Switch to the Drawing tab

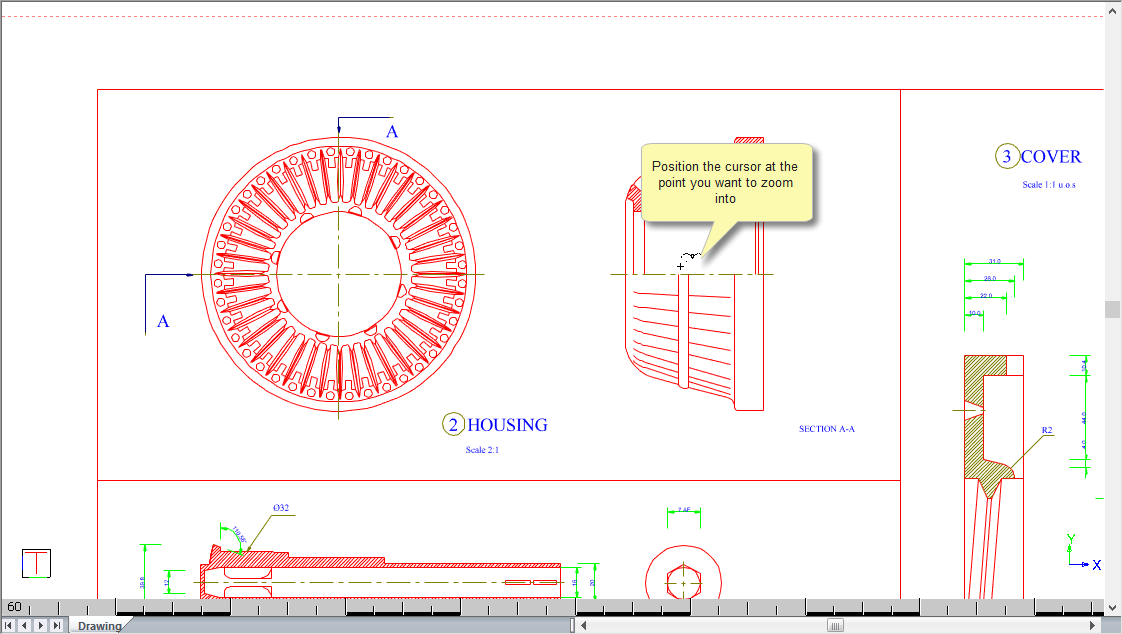pos(99,626)
